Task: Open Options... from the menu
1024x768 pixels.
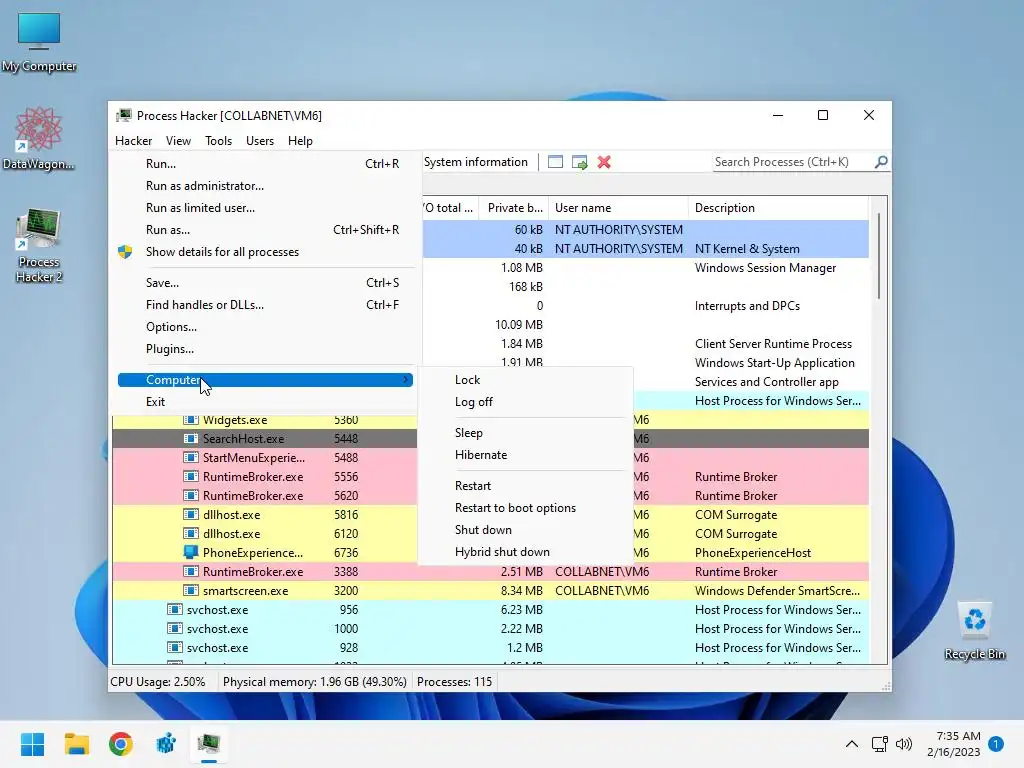Action: [x=265, y=327]
